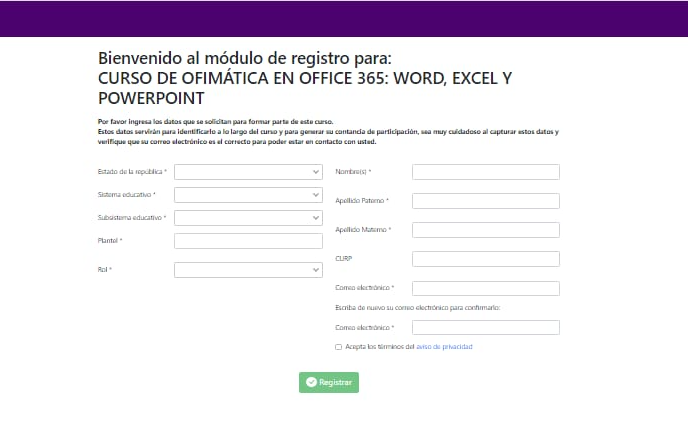Click the 'Estado de la república *' label
This screenshot has width=688, height=436.
click(x=132, y=172)
